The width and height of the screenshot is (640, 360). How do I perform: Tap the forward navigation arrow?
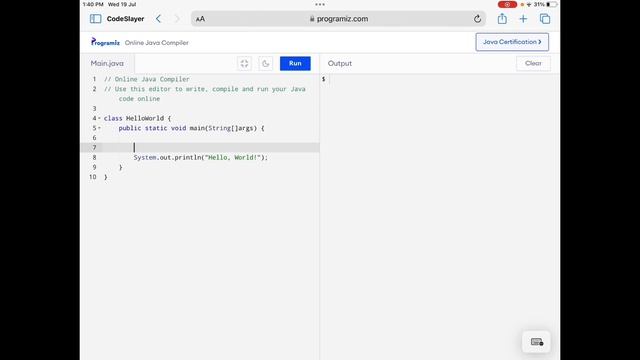click(x=177, y=19)
